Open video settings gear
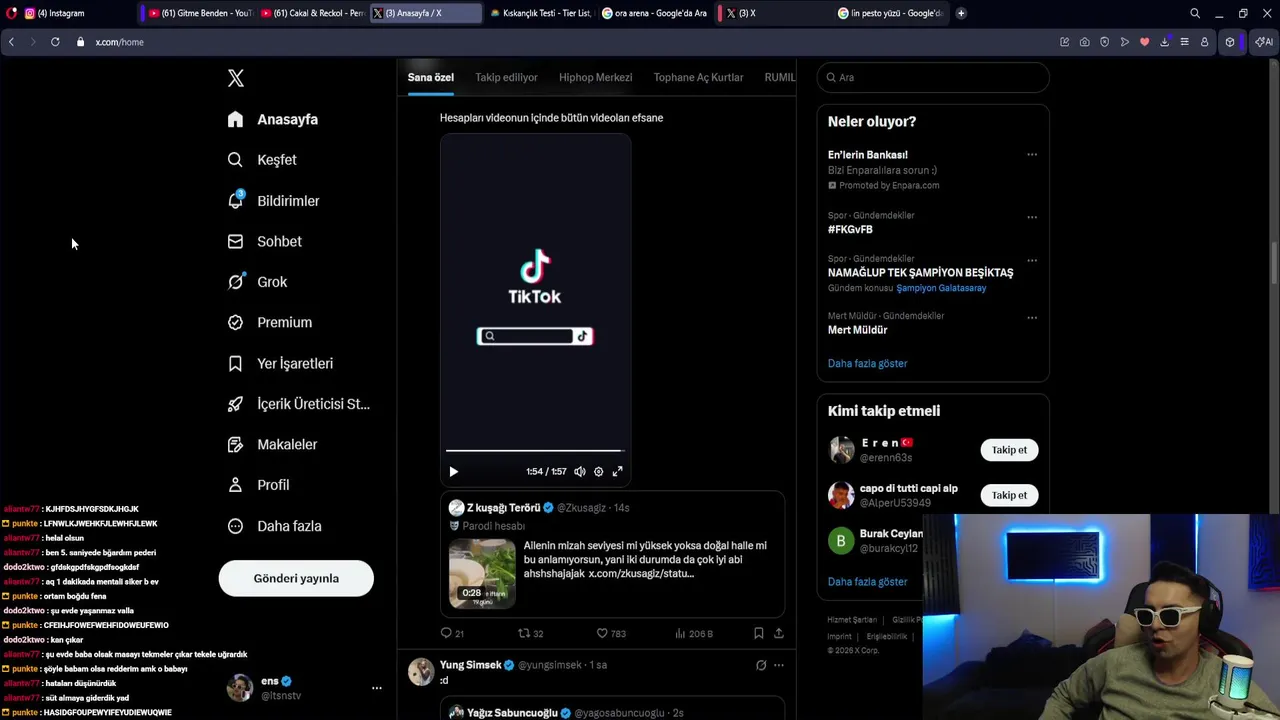 coord(599,471)
